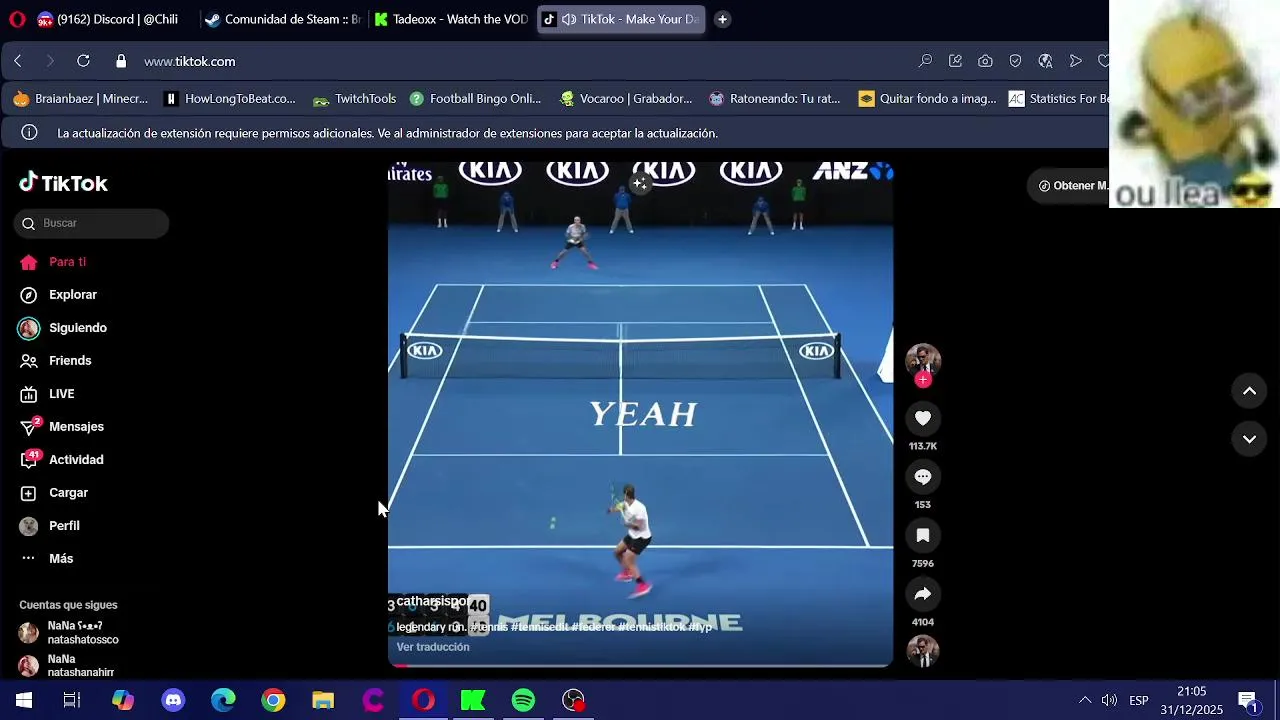This screenshot has height=720, width=1280.
Task: Bookmark the video with 7596 saves
Action: click(x=923, y=536)
